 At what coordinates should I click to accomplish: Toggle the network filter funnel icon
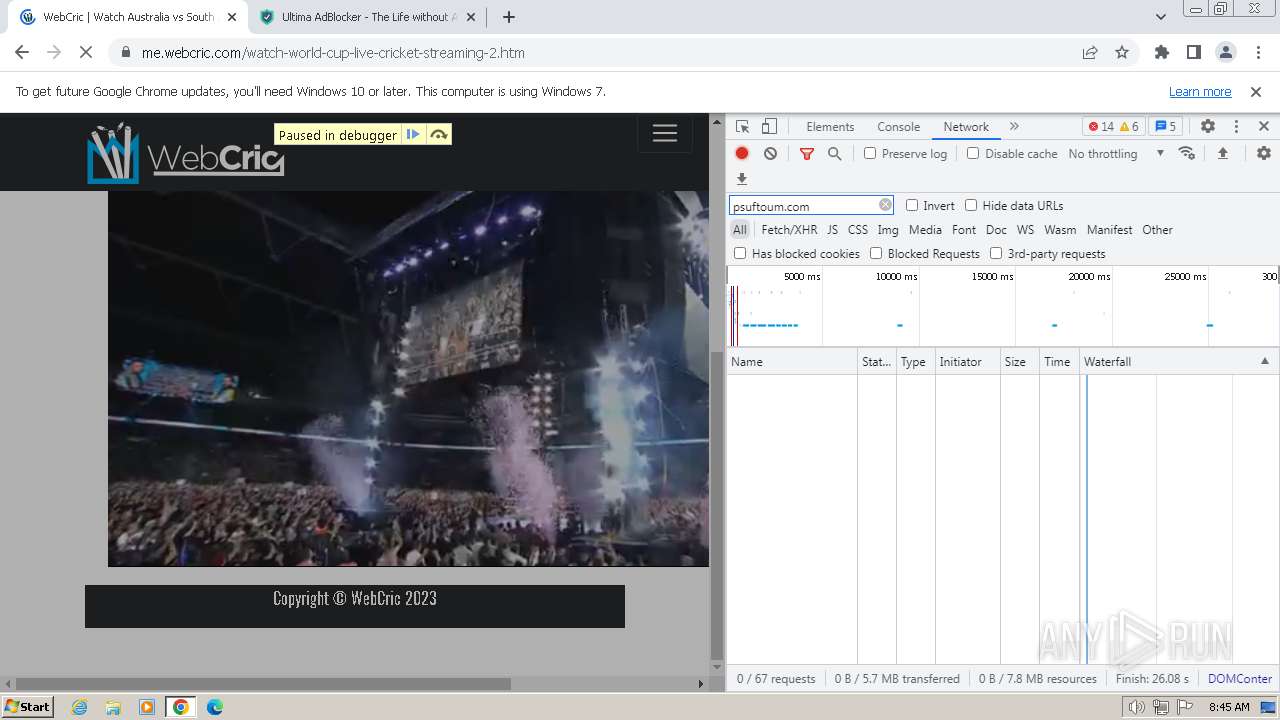pyautogui.click(x=807, y=153)
